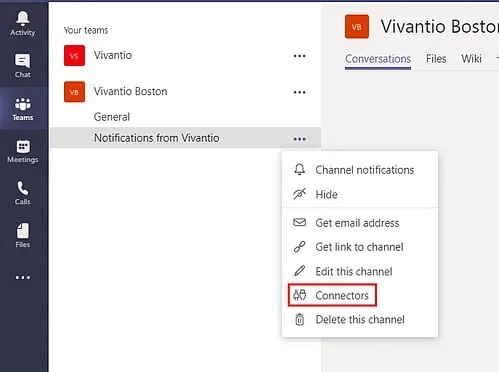Open Chat from the sidebar
This screenshot has width=499, height=372.
[23, 66]
